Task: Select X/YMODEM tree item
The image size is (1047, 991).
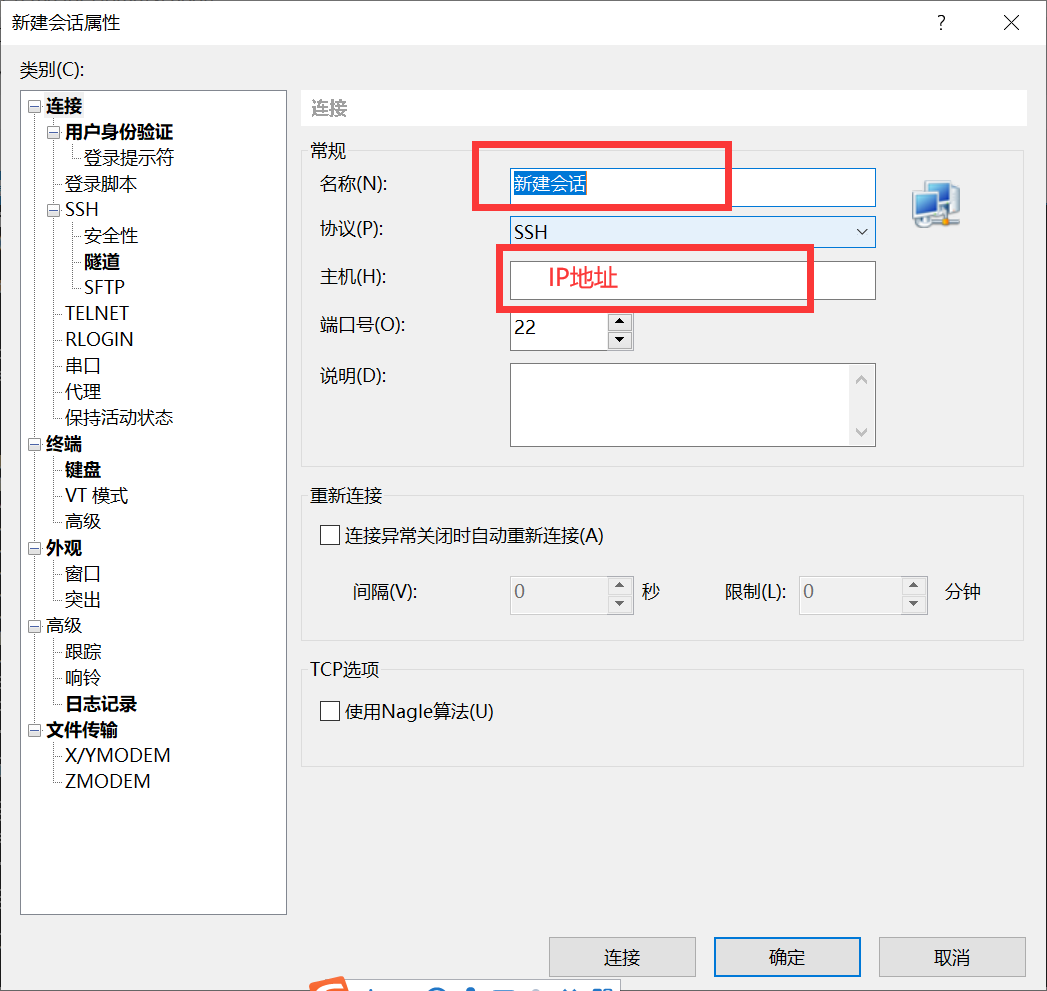Action: pos(118,756)
